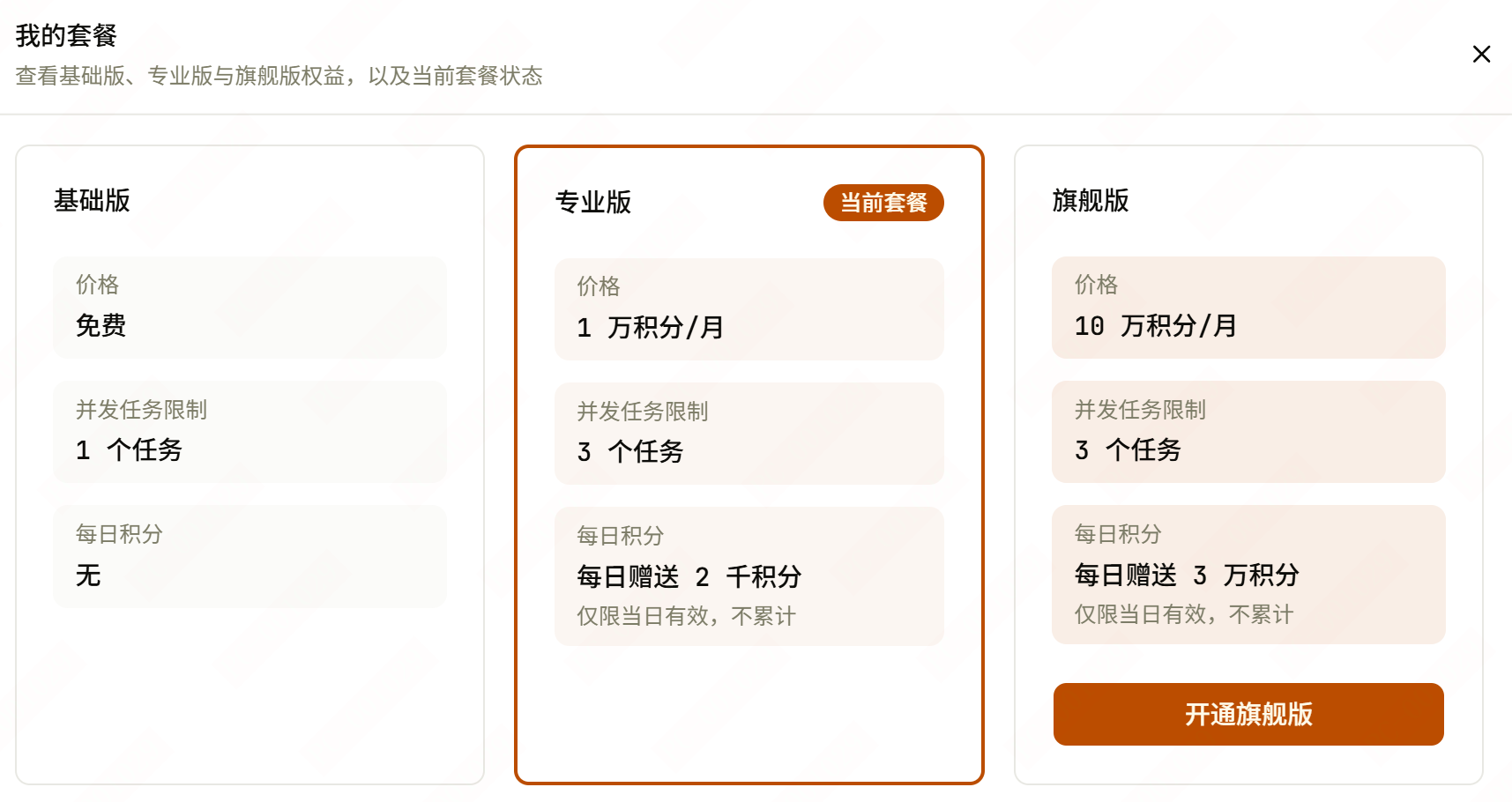Close the 我的套餐 dialog

tap(1481, 55)
